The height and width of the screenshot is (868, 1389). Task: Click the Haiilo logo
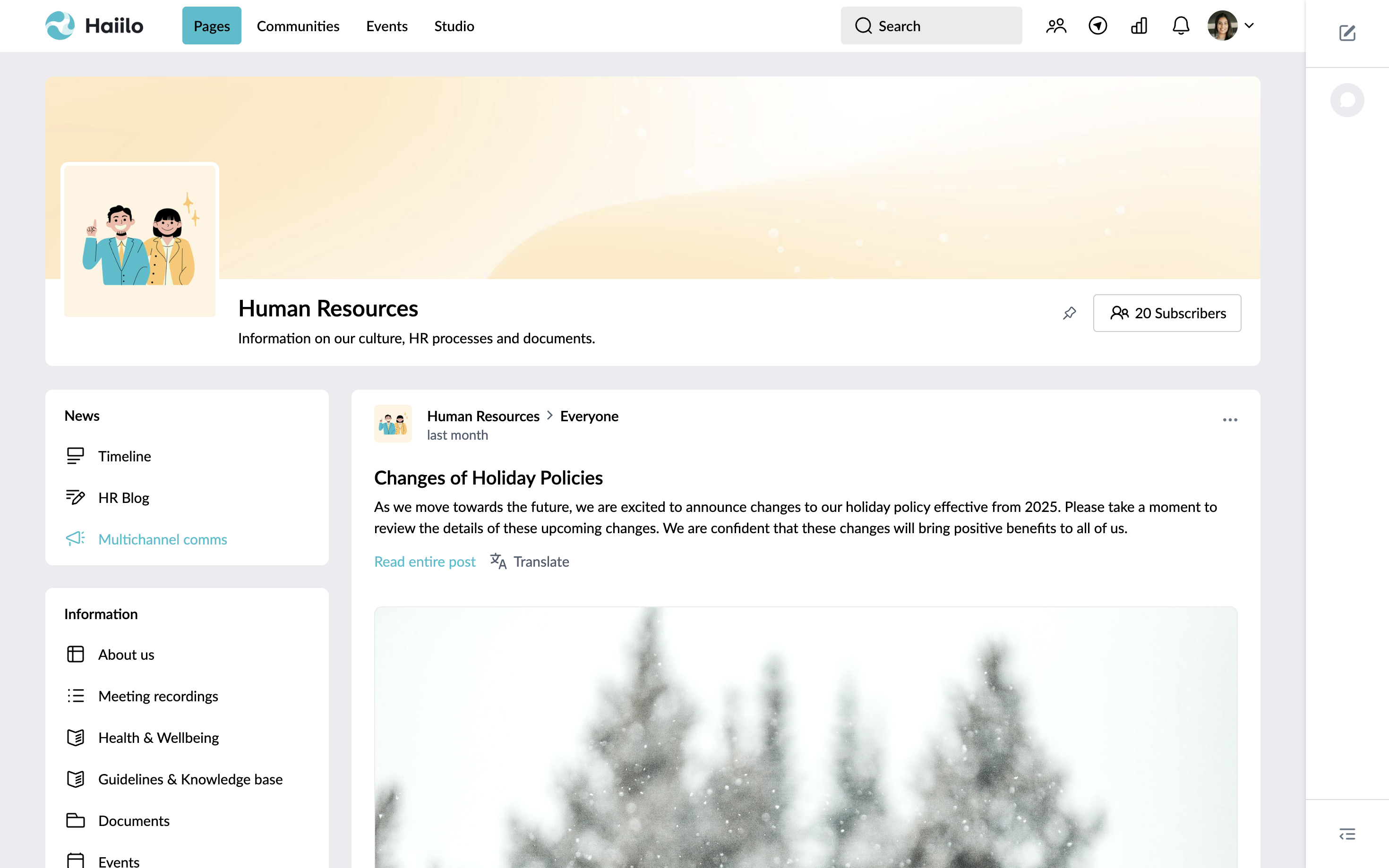(x=94, y=26)
